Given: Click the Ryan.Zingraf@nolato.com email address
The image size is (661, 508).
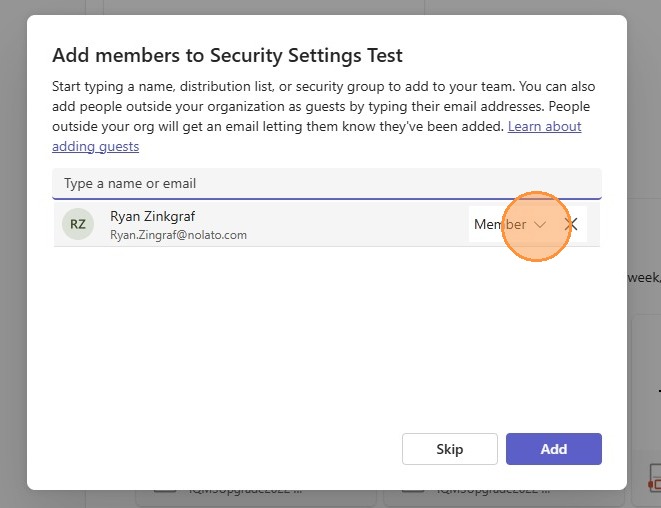Looking at the screenshot, I should 178,235.
